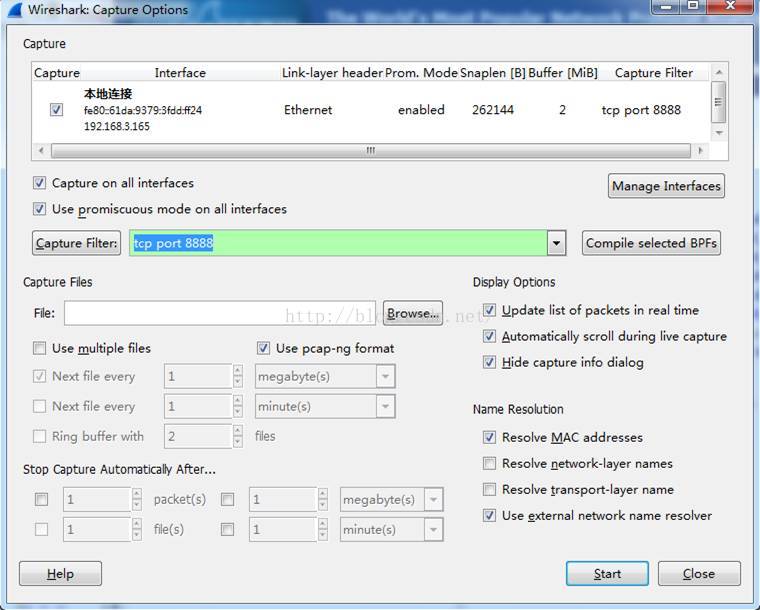The image size is (760, 610).
Task: Click Ring buffer files count field
Action: (x=198, y=436)
